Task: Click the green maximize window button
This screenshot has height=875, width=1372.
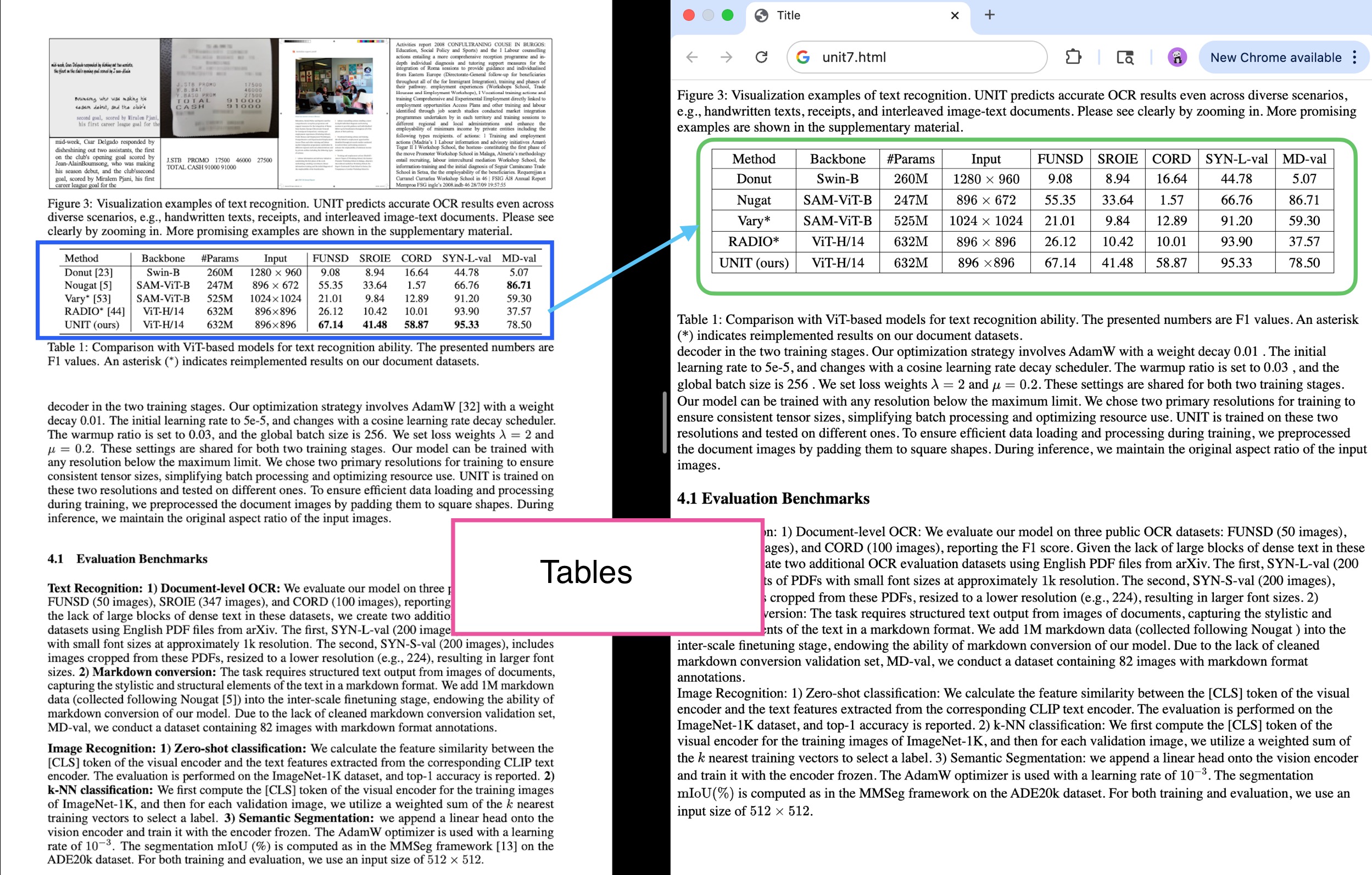Action: tap(727, 15)
